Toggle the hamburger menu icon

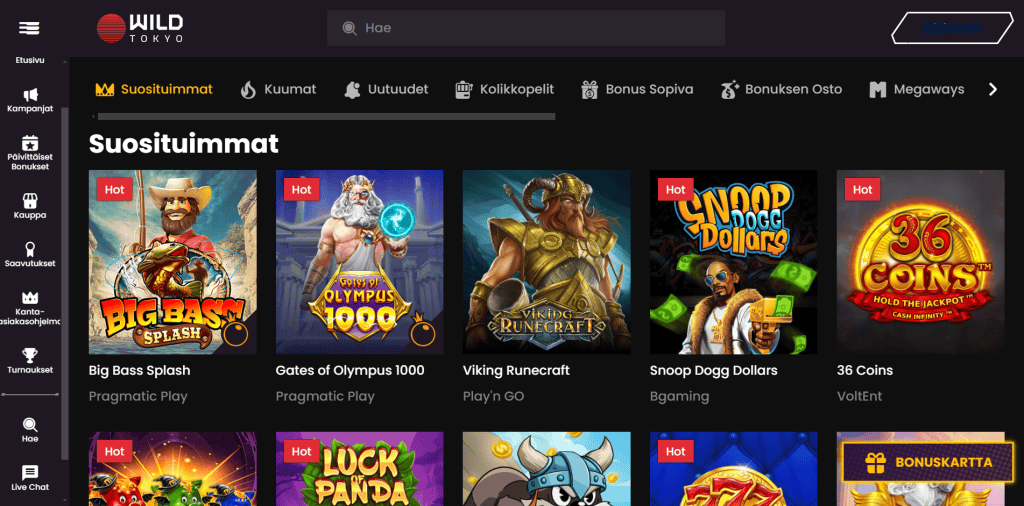point(29,28)
